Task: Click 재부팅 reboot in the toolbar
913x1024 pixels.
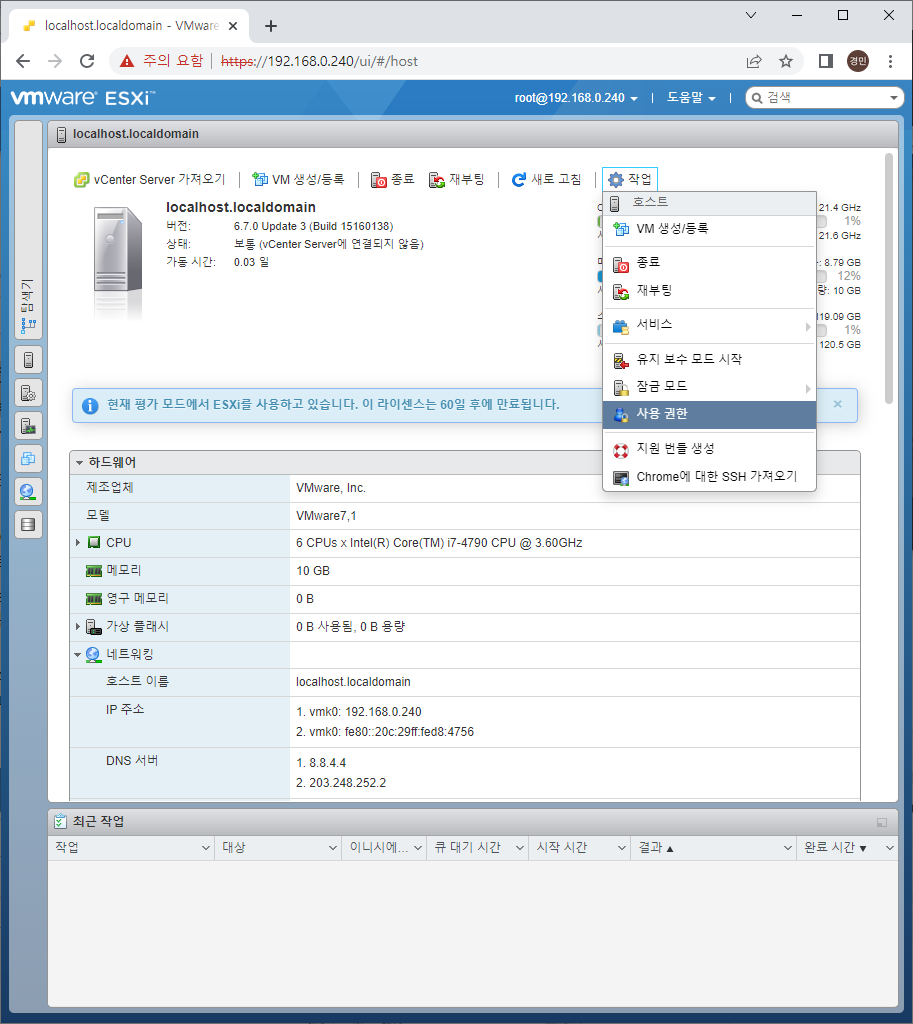Action: point(456,180)
